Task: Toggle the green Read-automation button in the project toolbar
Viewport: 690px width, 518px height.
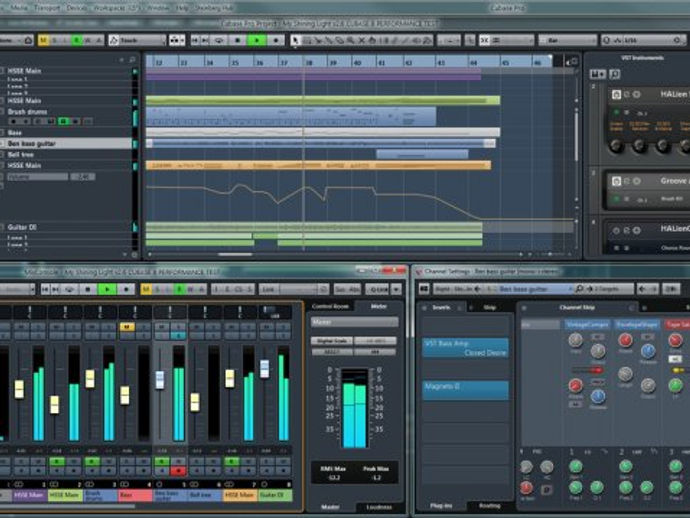Action: click(77, 40)
